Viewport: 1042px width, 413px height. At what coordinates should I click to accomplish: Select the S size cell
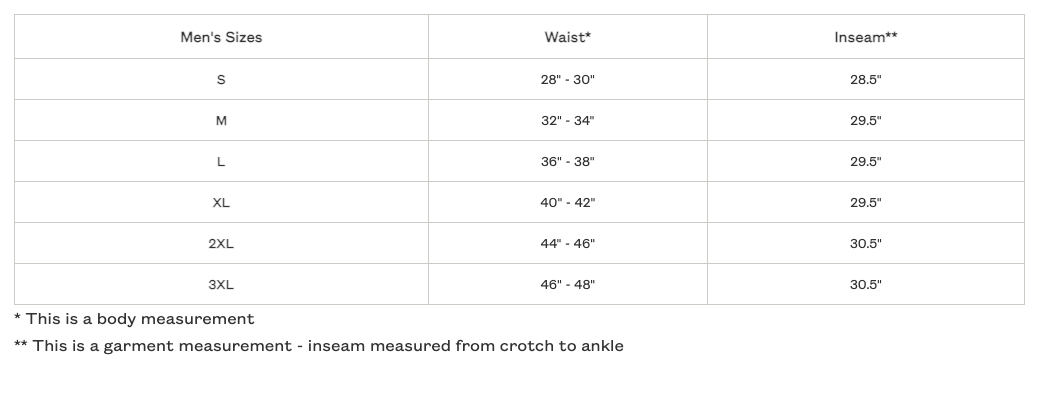click(x=221, y=79)
